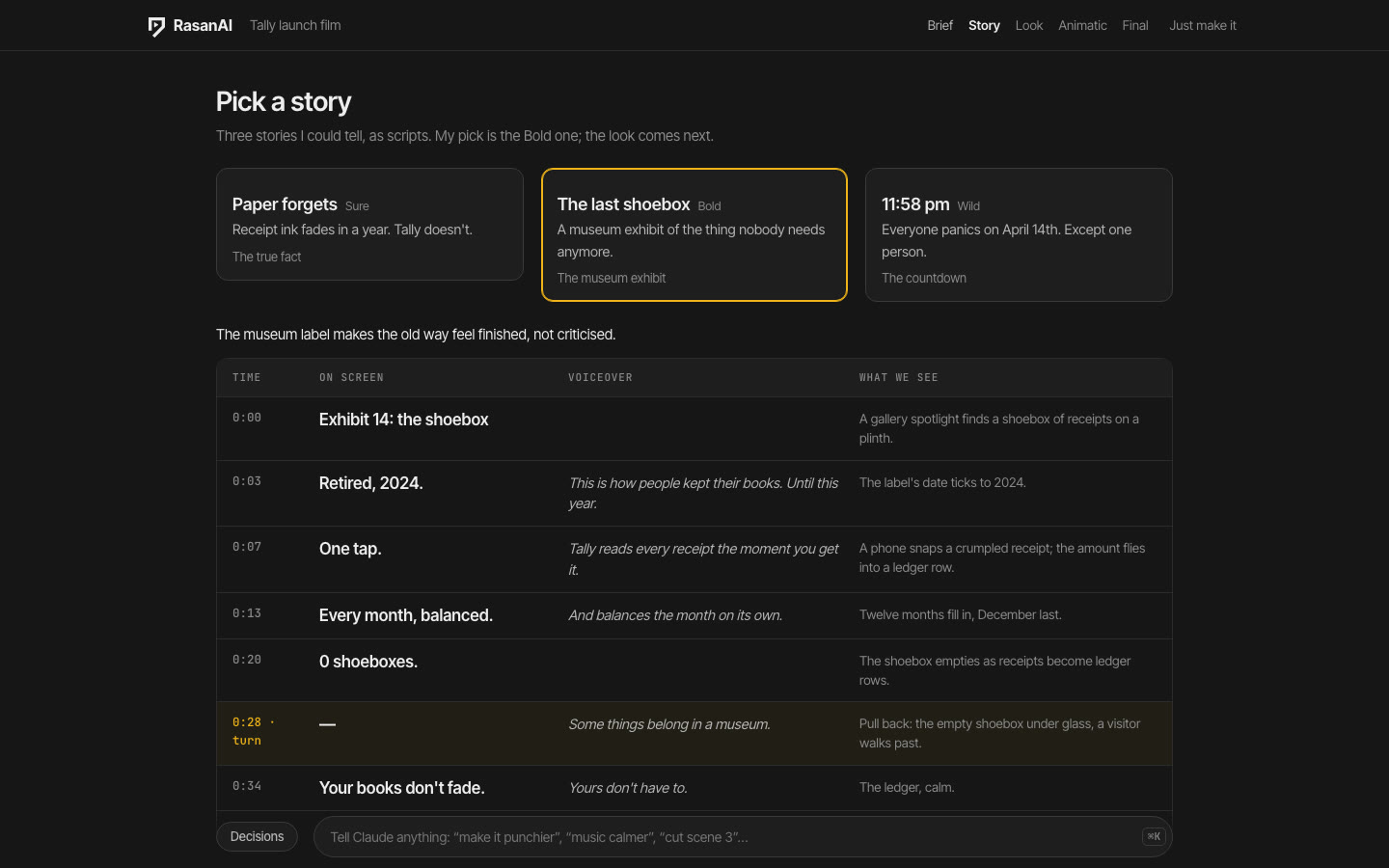Select the Paper forgets story card

(x=369, y=225)
